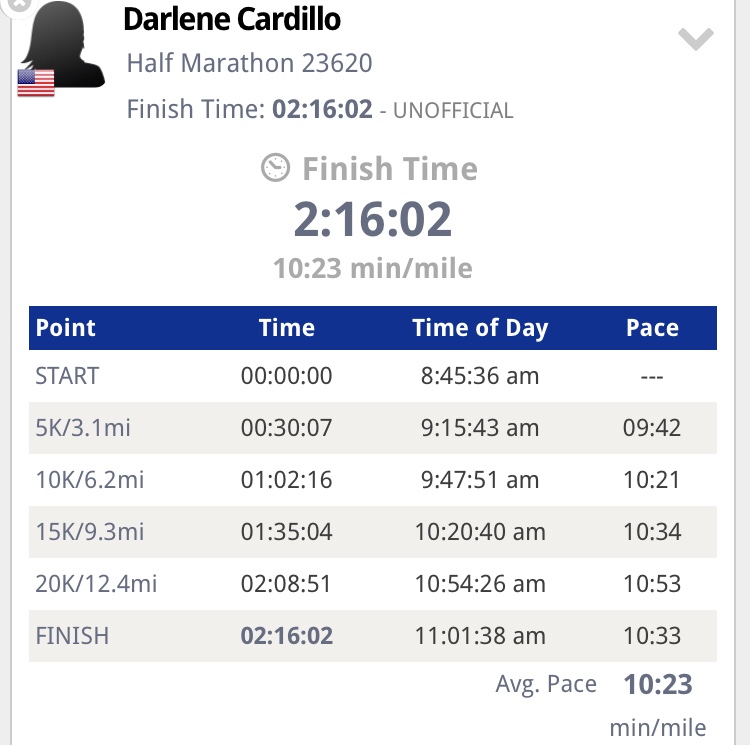The width and height of the screenshot is (750, 745).
Task: Click the Half Marathon 23620 text
Action: point(249,64)
